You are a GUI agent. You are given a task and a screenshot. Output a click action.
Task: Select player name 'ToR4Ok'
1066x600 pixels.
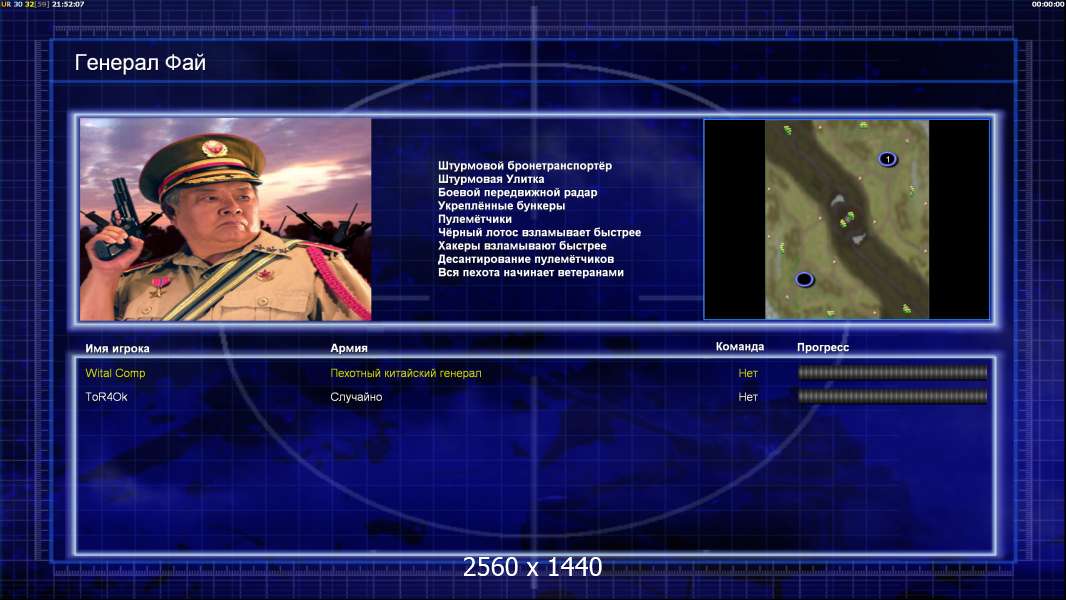(x=106, y=397)
